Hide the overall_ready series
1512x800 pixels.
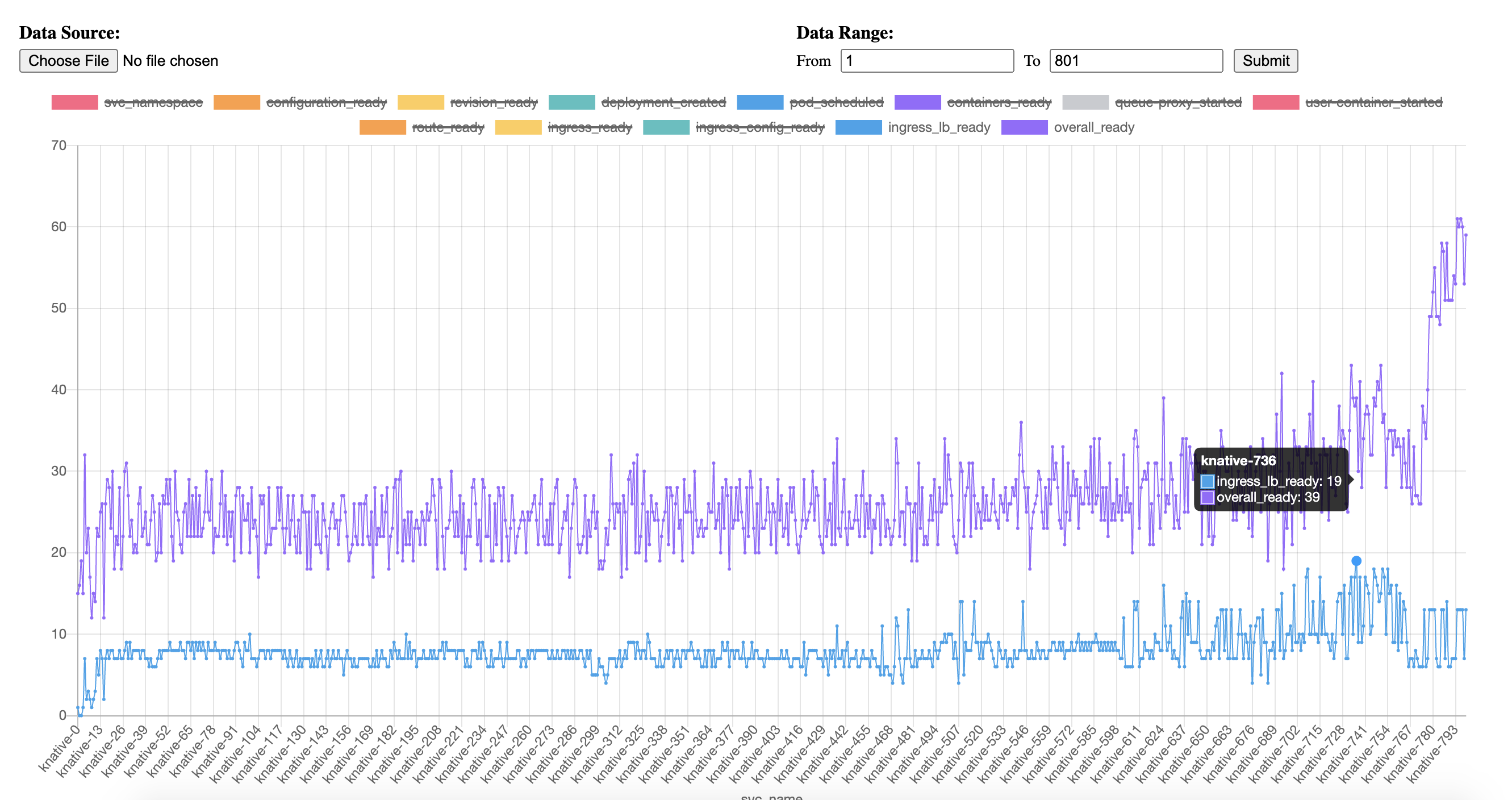[x=1093, y=127]
